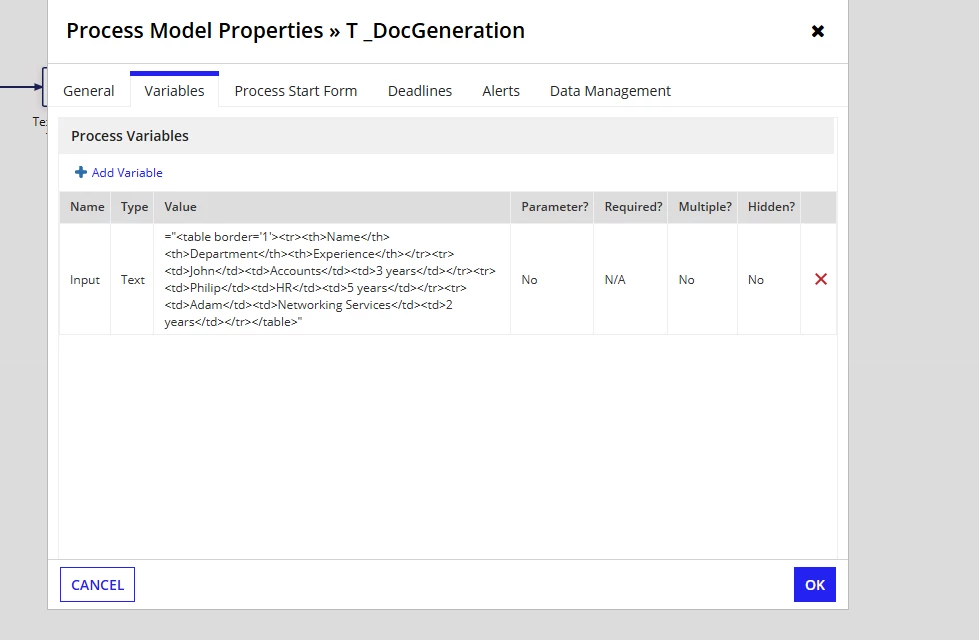Viewport: 979px width, 640px height.
Task: Delete the Input variable with red X
Action: 820,279
